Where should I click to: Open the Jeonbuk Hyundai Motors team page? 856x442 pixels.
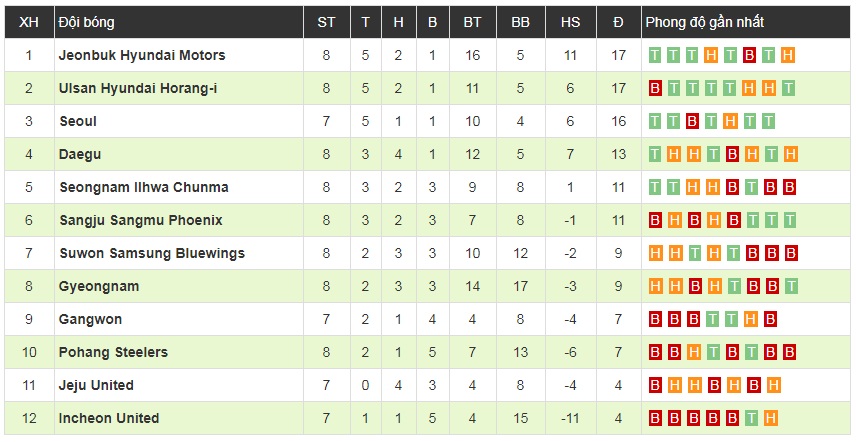pos(142,56)
